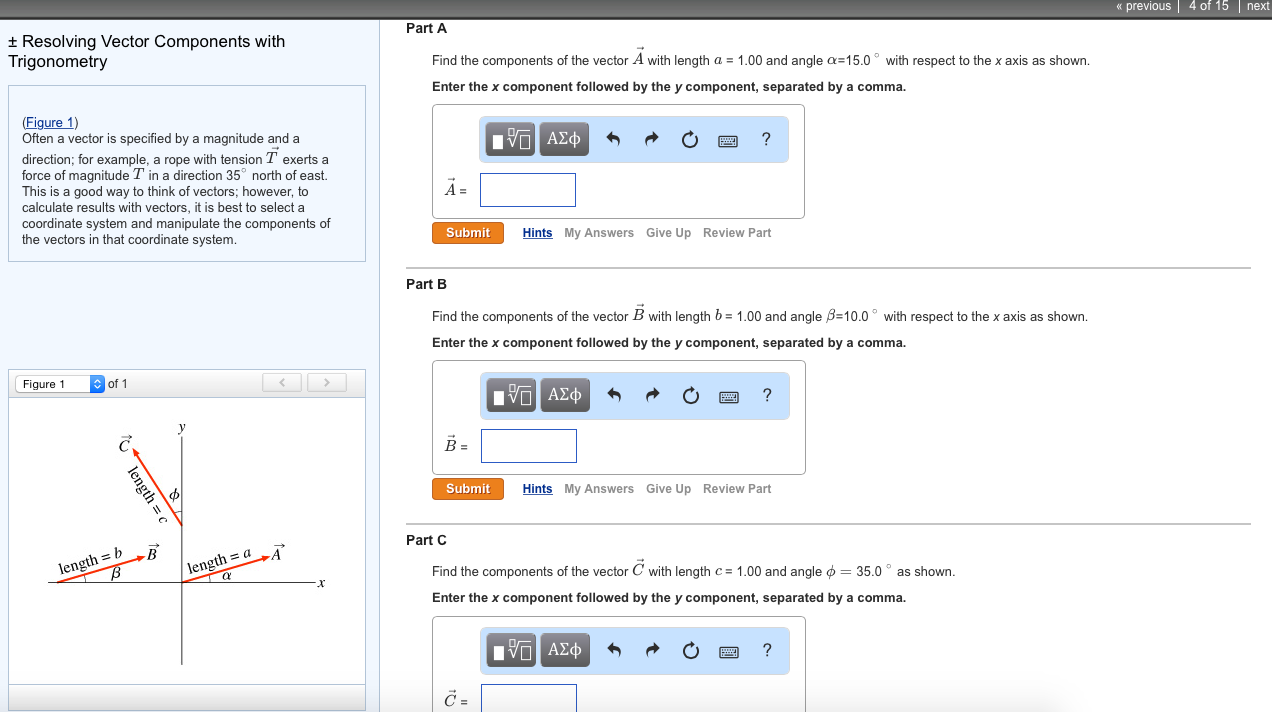Screen dimensions: 1272x712
Task: Click the redo arrow in Part B editor
Action: pos(652,395)
